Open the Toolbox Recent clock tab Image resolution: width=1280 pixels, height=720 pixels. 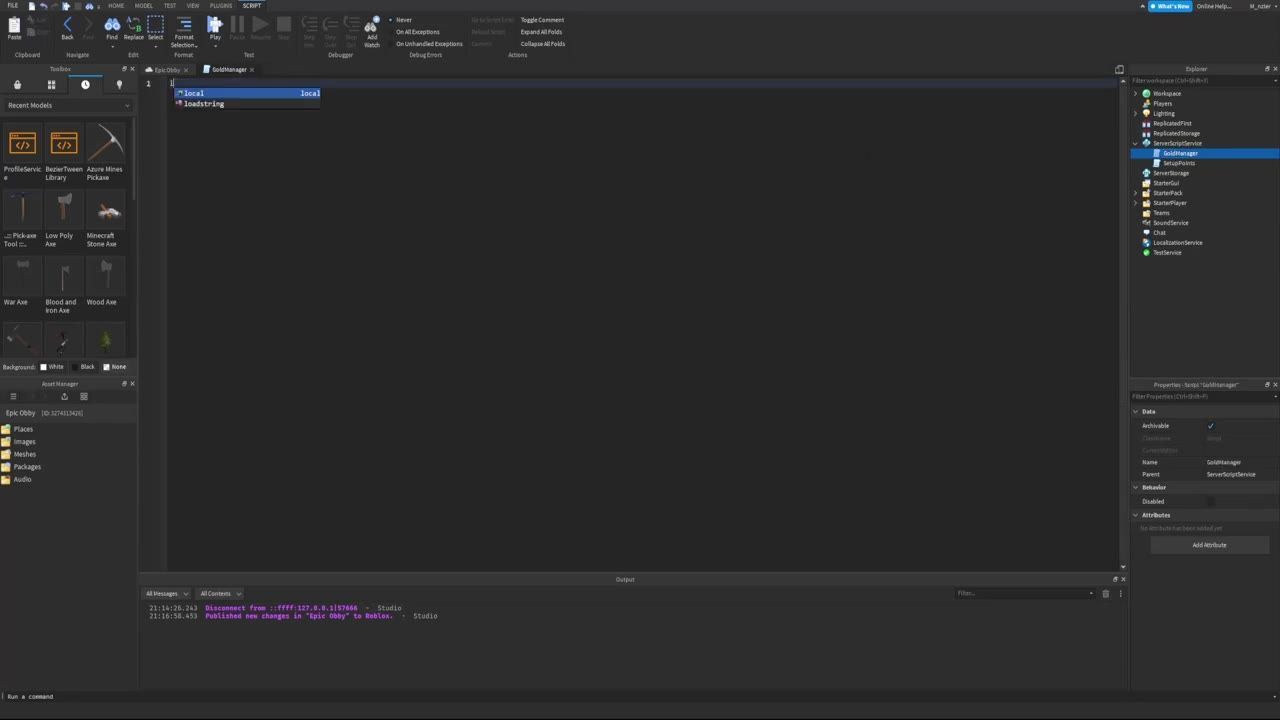(x=85, y=85)
